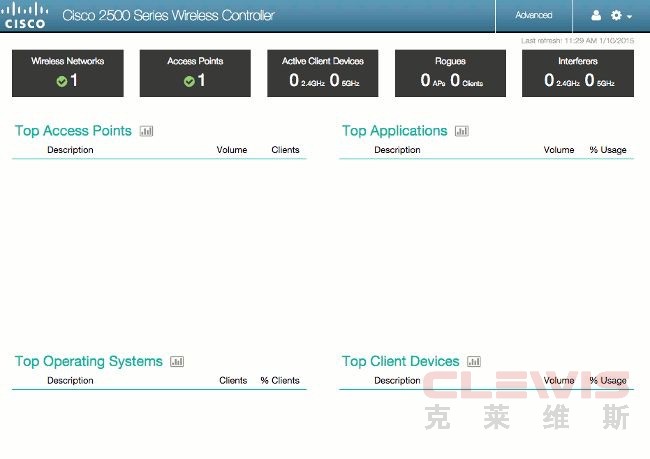Open the Access Points tile
Image resolution: width=650 pixels, height=459 pixels.
coord(195,73)
